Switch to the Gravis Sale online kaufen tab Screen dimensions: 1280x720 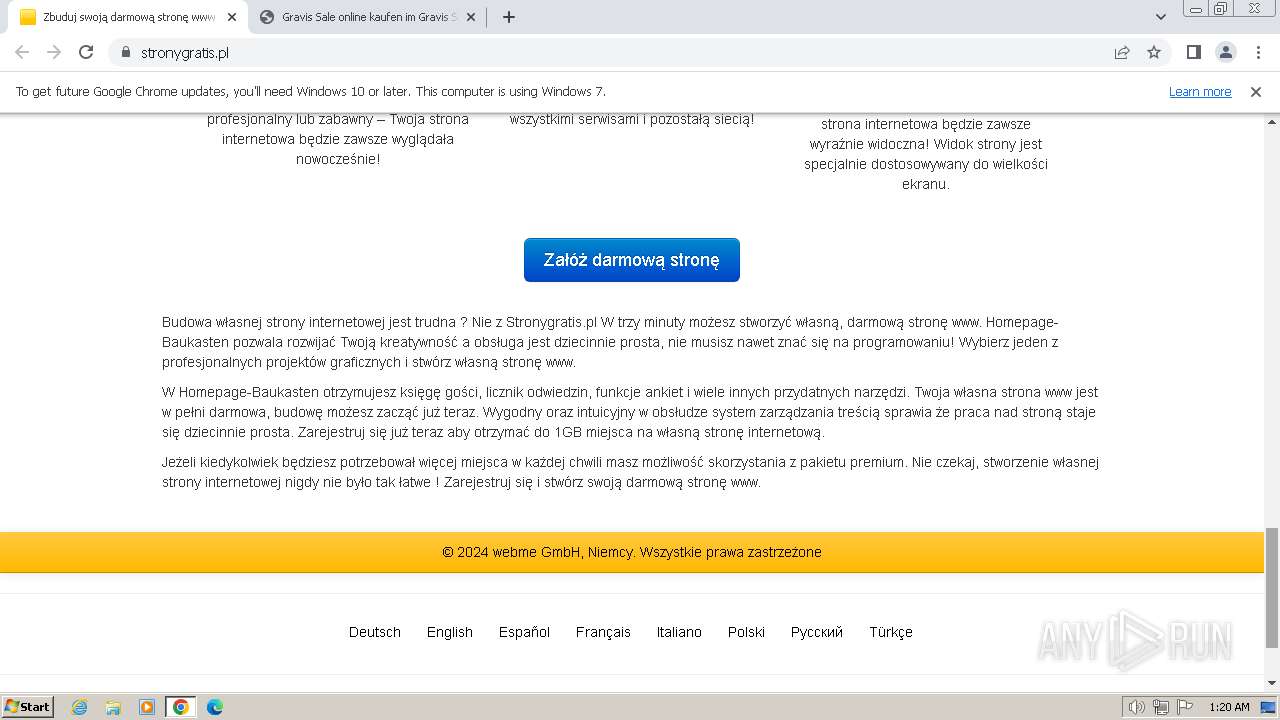pyautogui.click(x=366, y=17)
